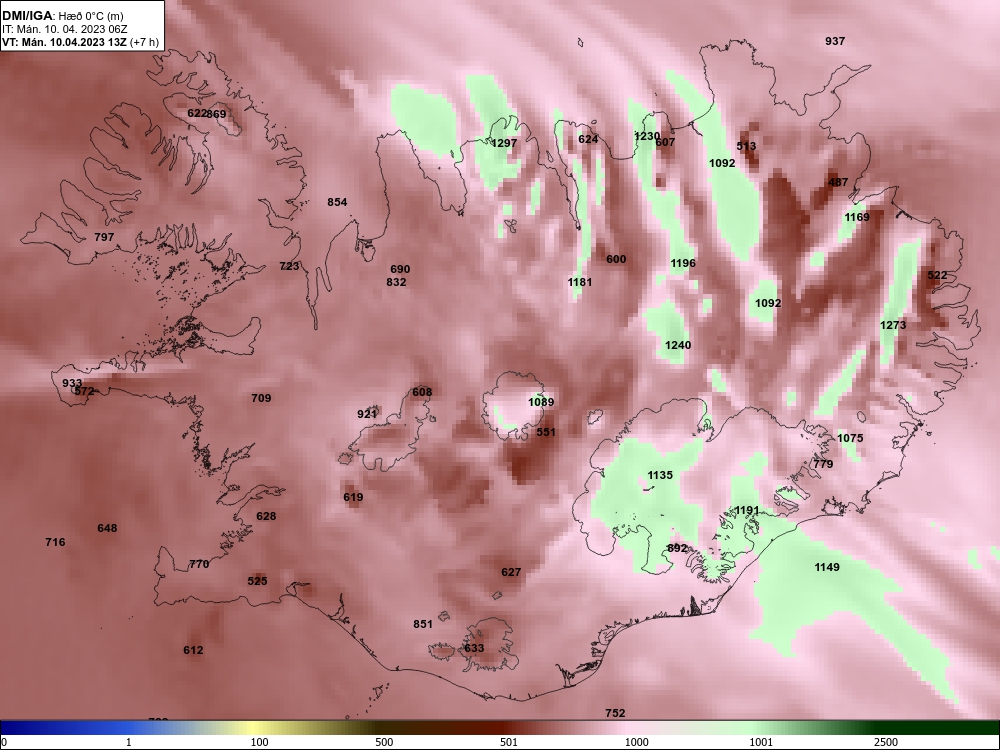
Task: Click the map value 937
Action: coord(835,41)
